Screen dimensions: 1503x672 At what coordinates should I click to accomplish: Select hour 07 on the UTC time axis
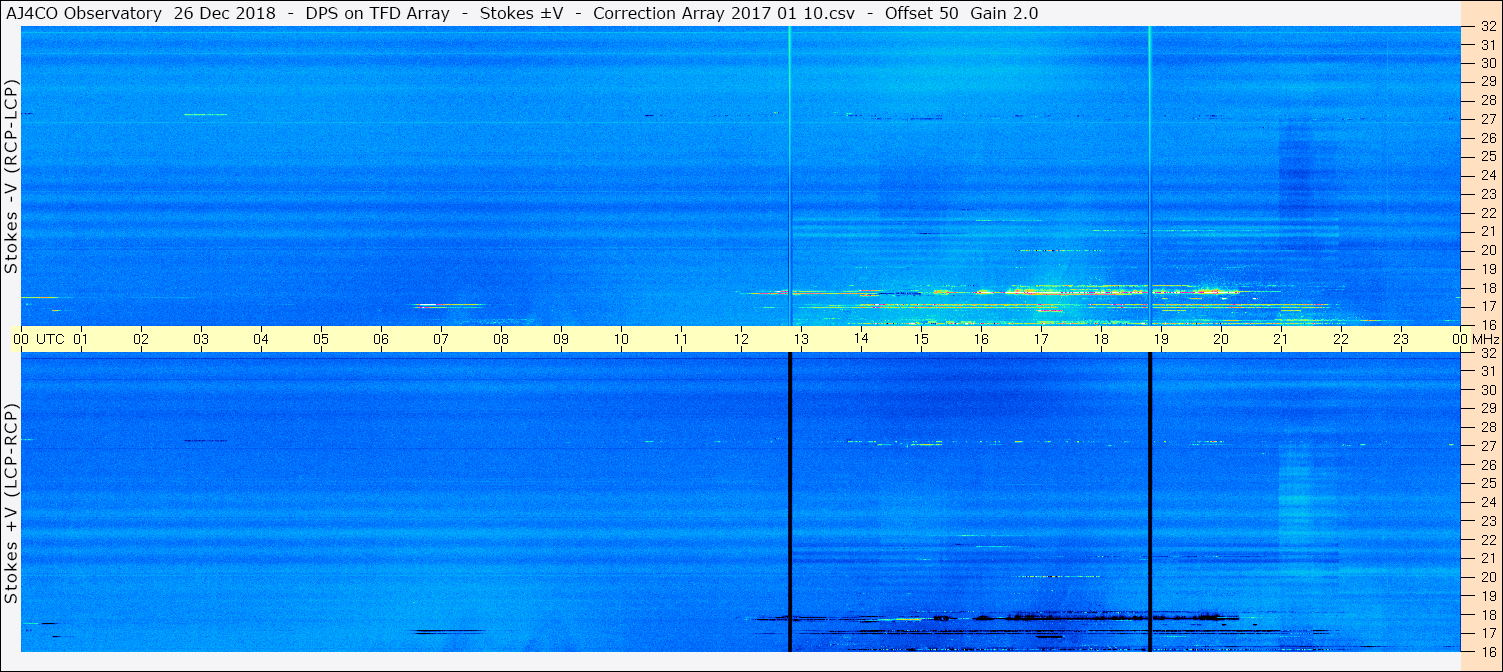coord(441,339)
